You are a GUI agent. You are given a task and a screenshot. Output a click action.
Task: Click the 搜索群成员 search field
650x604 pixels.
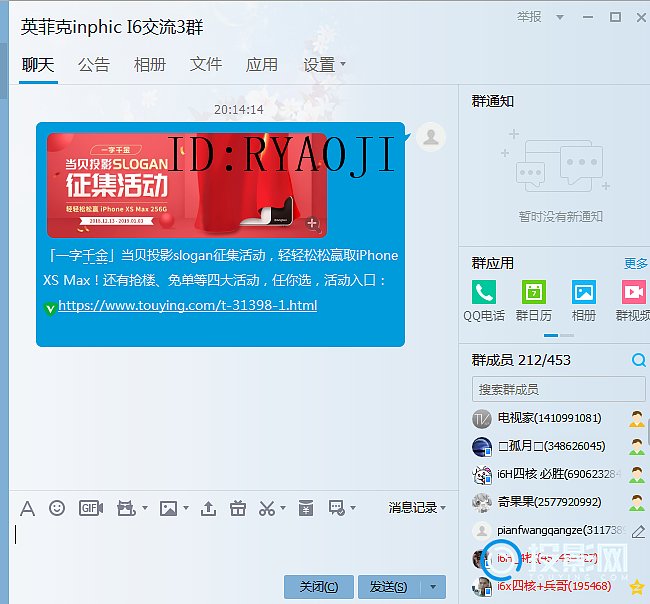558,389
